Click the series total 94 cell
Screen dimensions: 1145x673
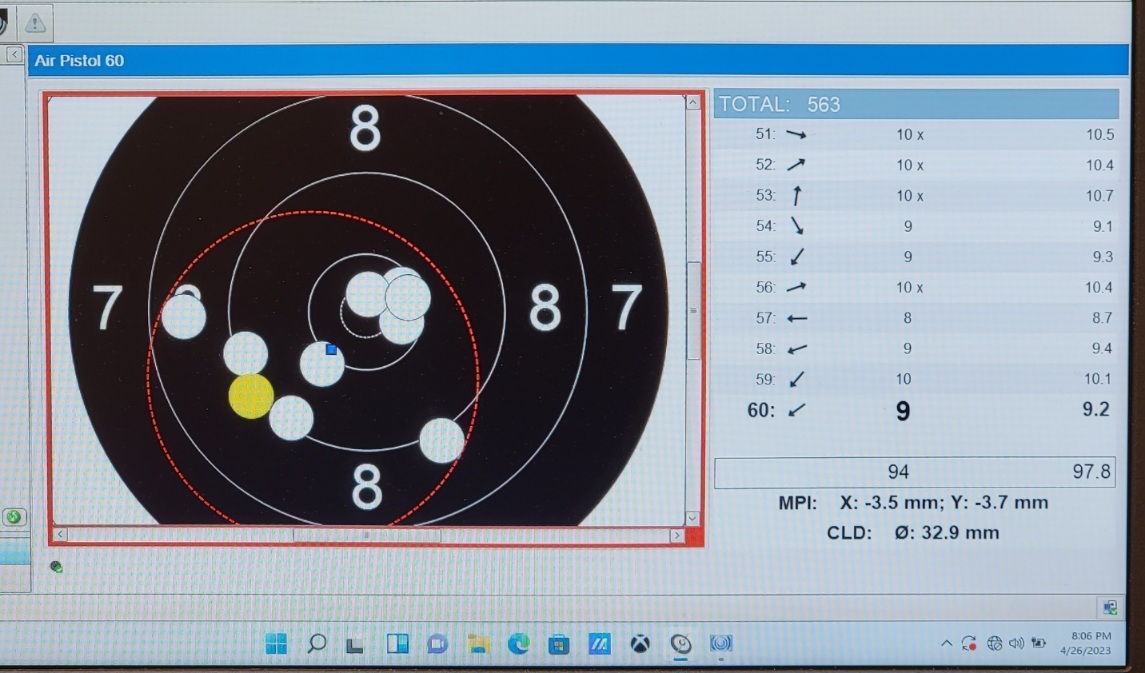tap(898, 472)
